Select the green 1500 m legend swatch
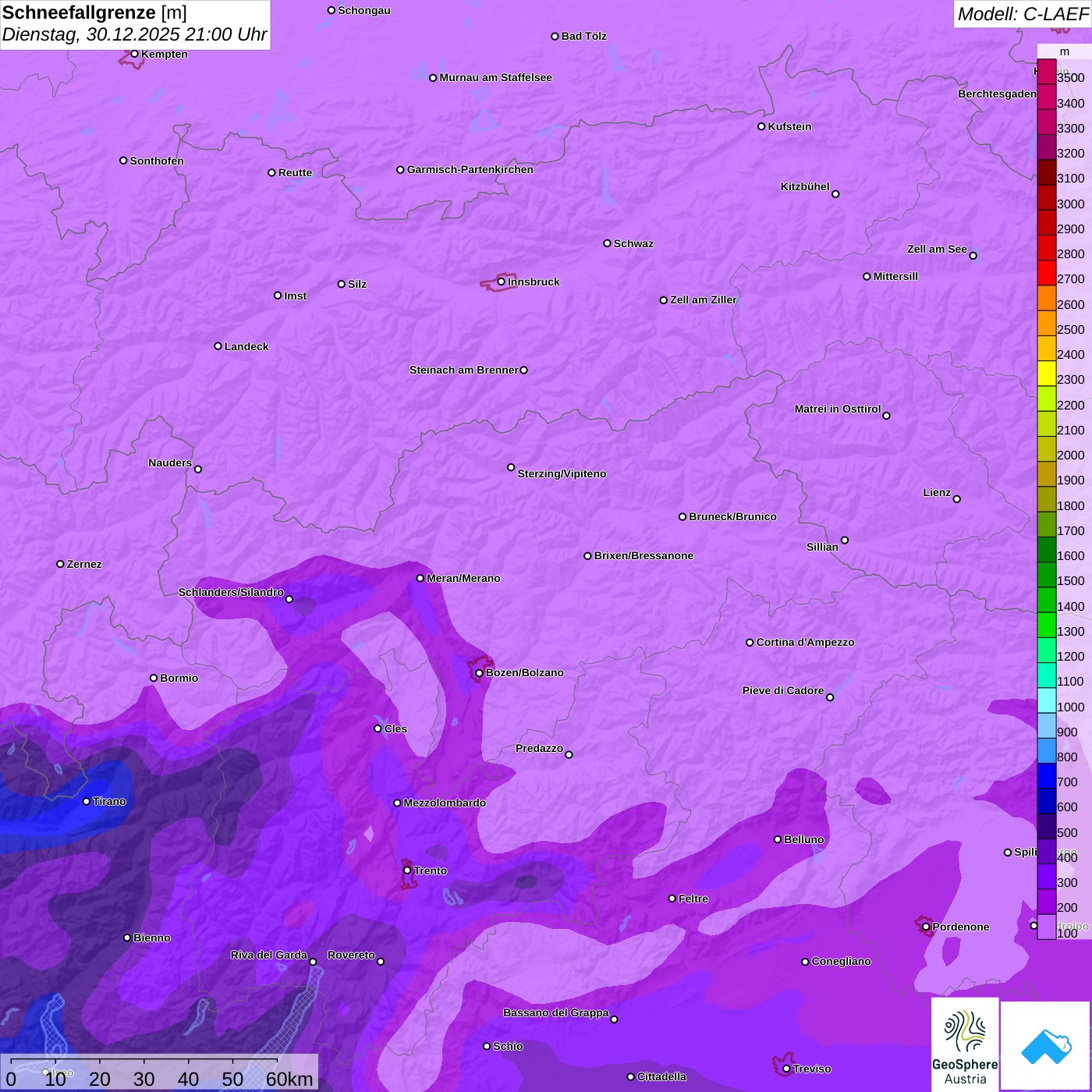Image resolution: width=1092 pixels, height=1092 pixels. click(x=1047, y=575)
